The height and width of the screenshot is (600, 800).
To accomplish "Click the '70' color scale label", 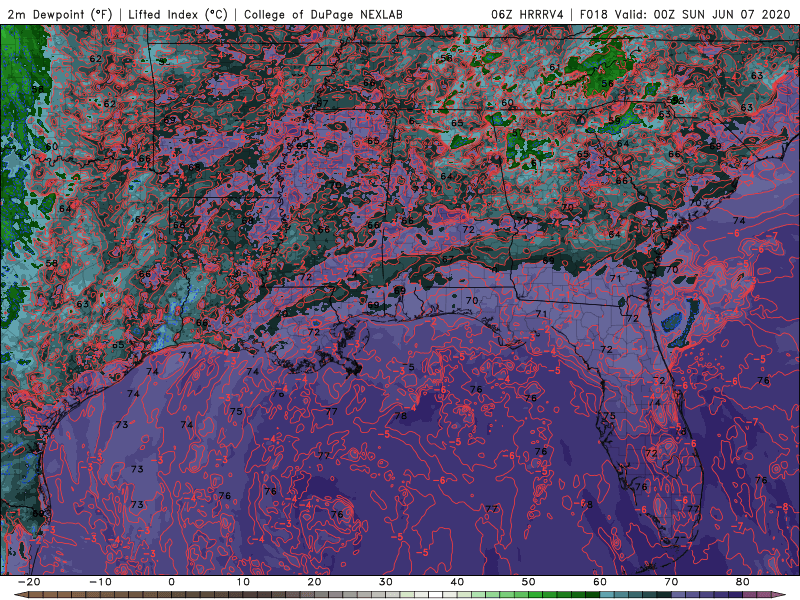I will [671, 582].
